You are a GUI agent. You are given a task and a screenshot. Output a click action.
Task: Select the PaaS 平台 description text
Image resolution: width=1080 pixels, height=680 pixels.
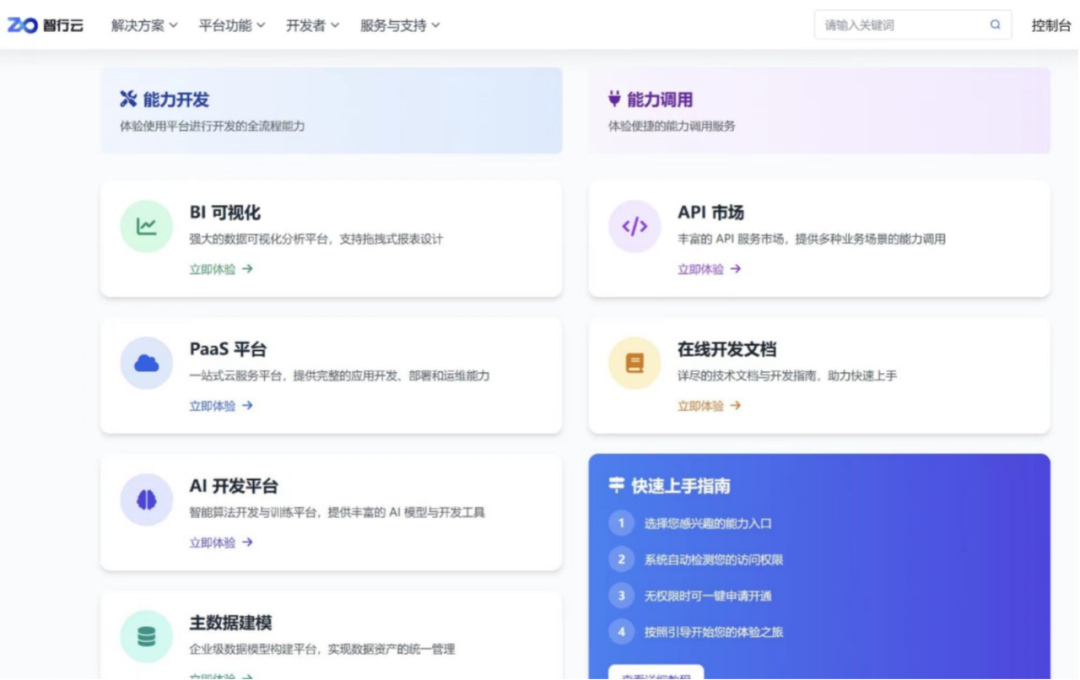point(340,375)
